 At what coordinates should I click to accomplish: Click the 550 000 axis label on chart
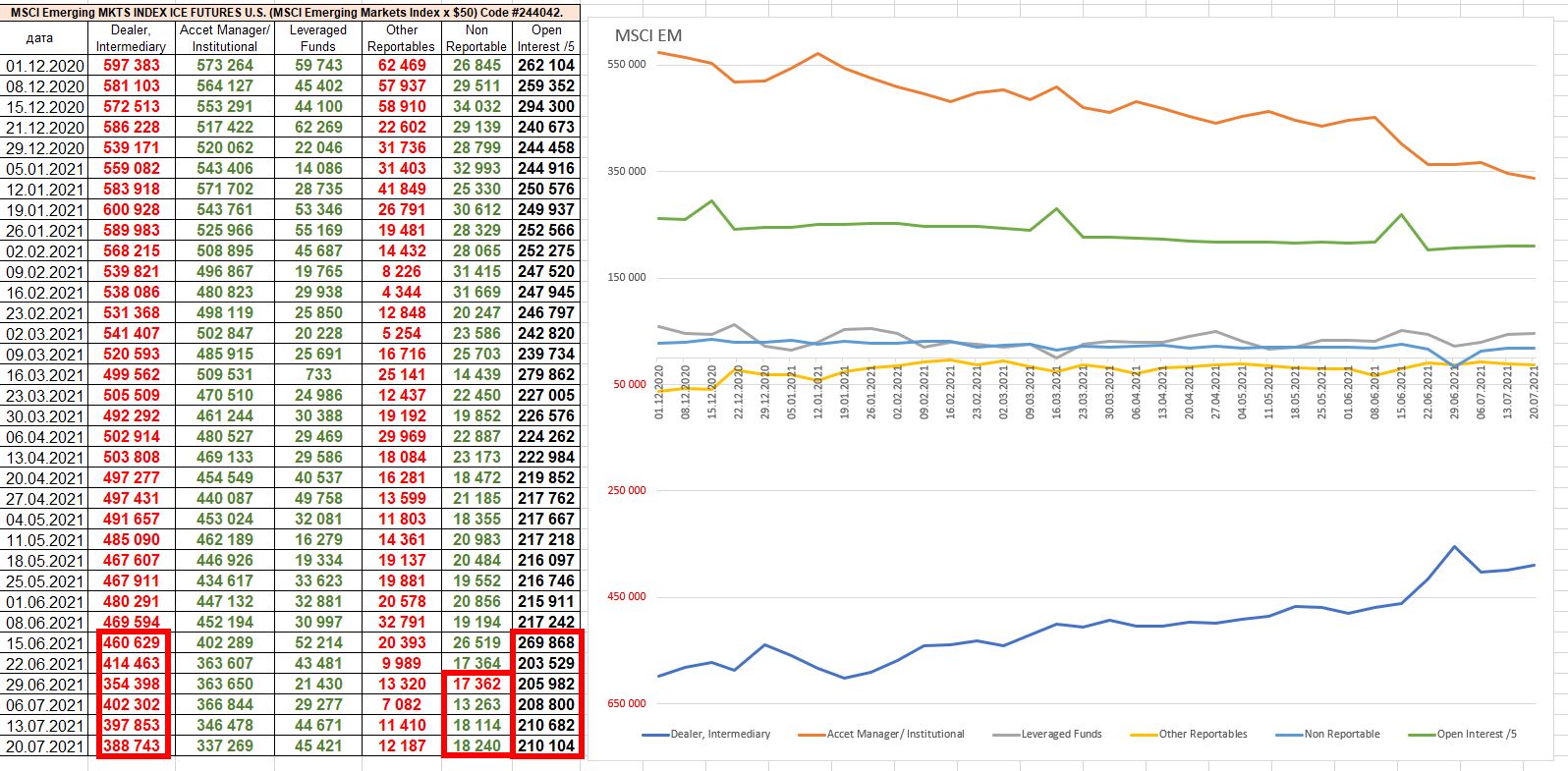coord(627,65)
